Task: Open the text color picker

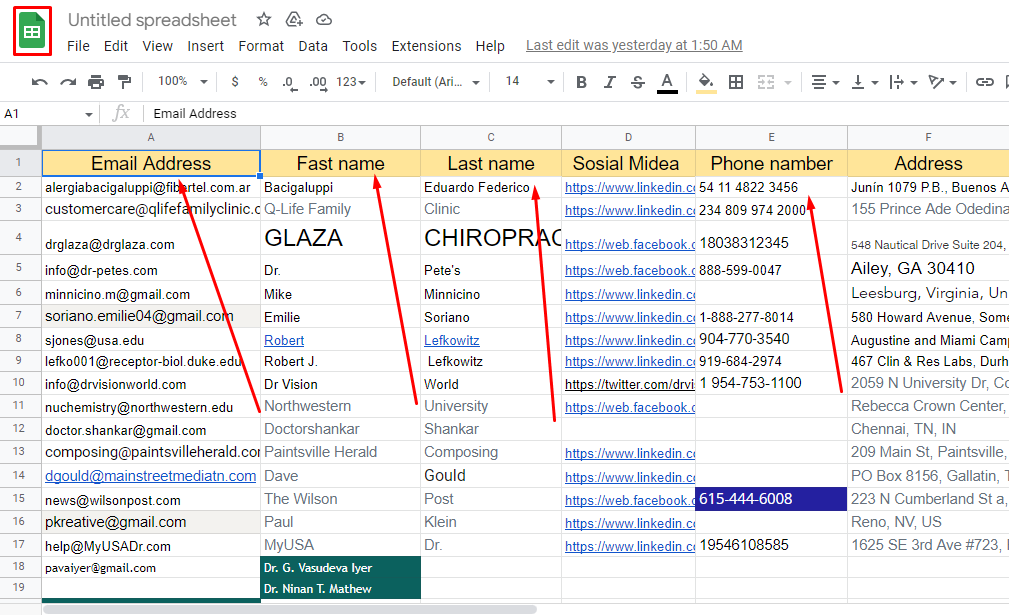Action: (x=667, y=82)
